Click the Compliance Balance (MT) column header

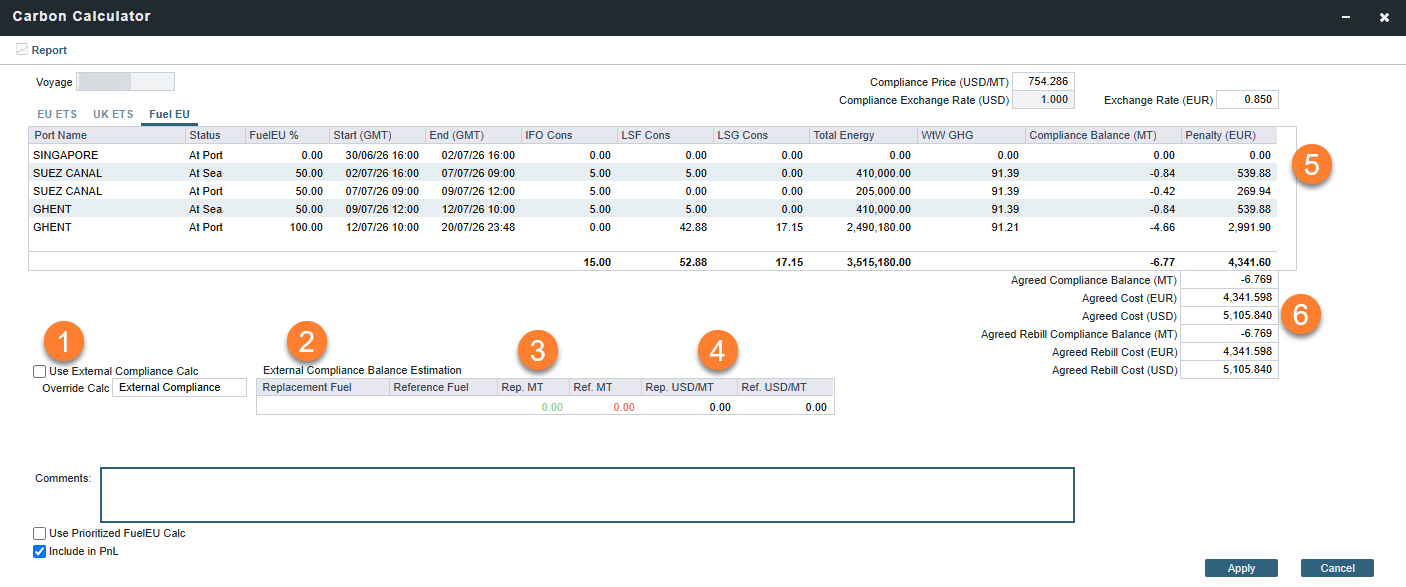click(1104, 135)
